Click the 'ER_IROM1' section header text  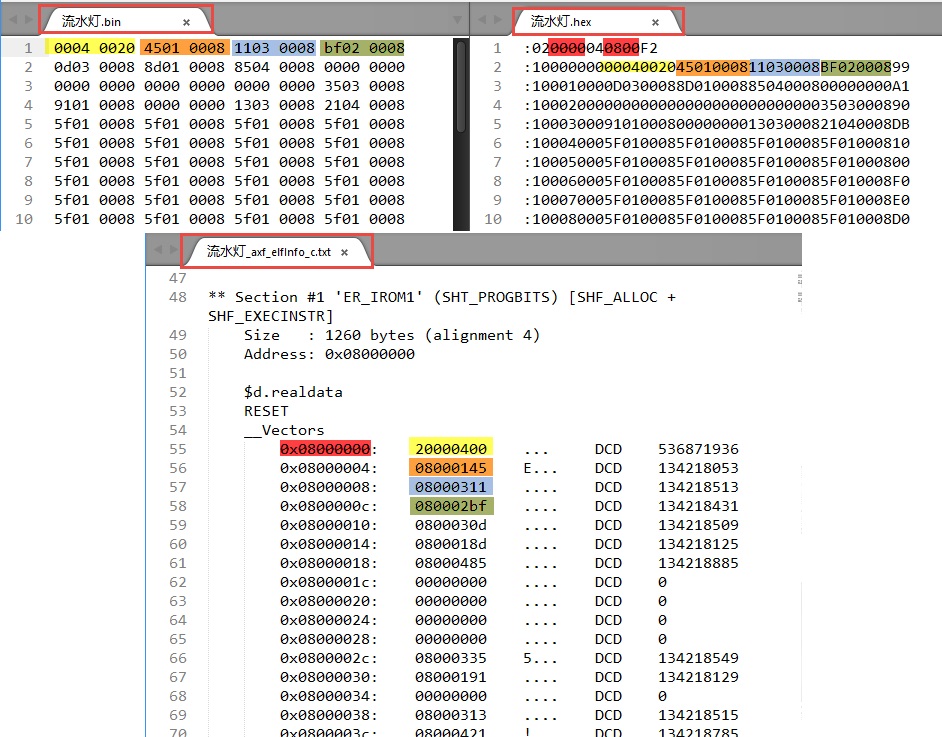pos(379,297)
